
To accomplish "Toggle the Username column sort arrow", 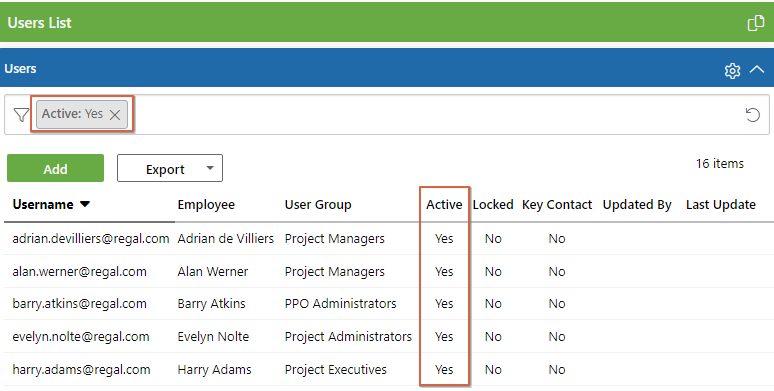I will tap(85, 204).
